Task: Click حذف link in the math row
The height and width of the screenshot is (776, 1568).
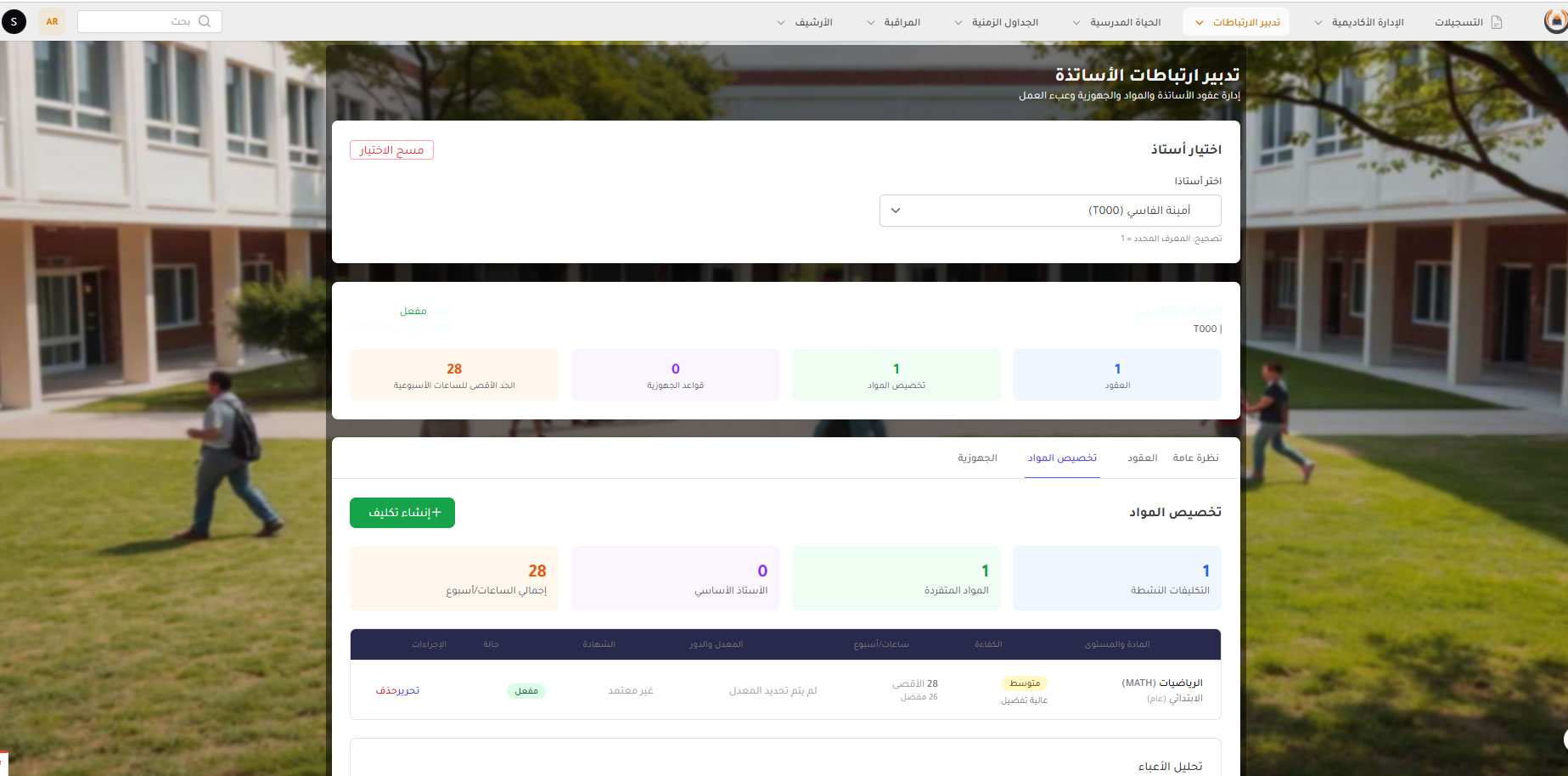Action: pos(386,690)
